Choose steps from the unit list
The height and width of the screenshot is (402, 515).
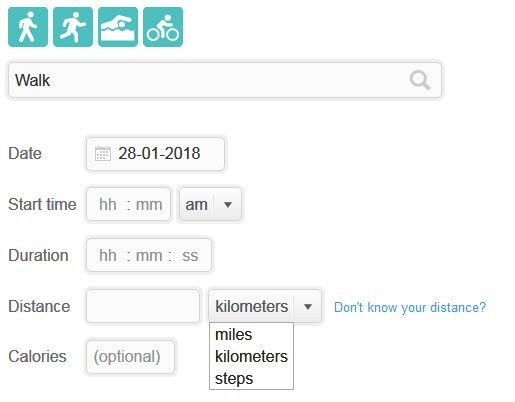(x=251, y=378)
